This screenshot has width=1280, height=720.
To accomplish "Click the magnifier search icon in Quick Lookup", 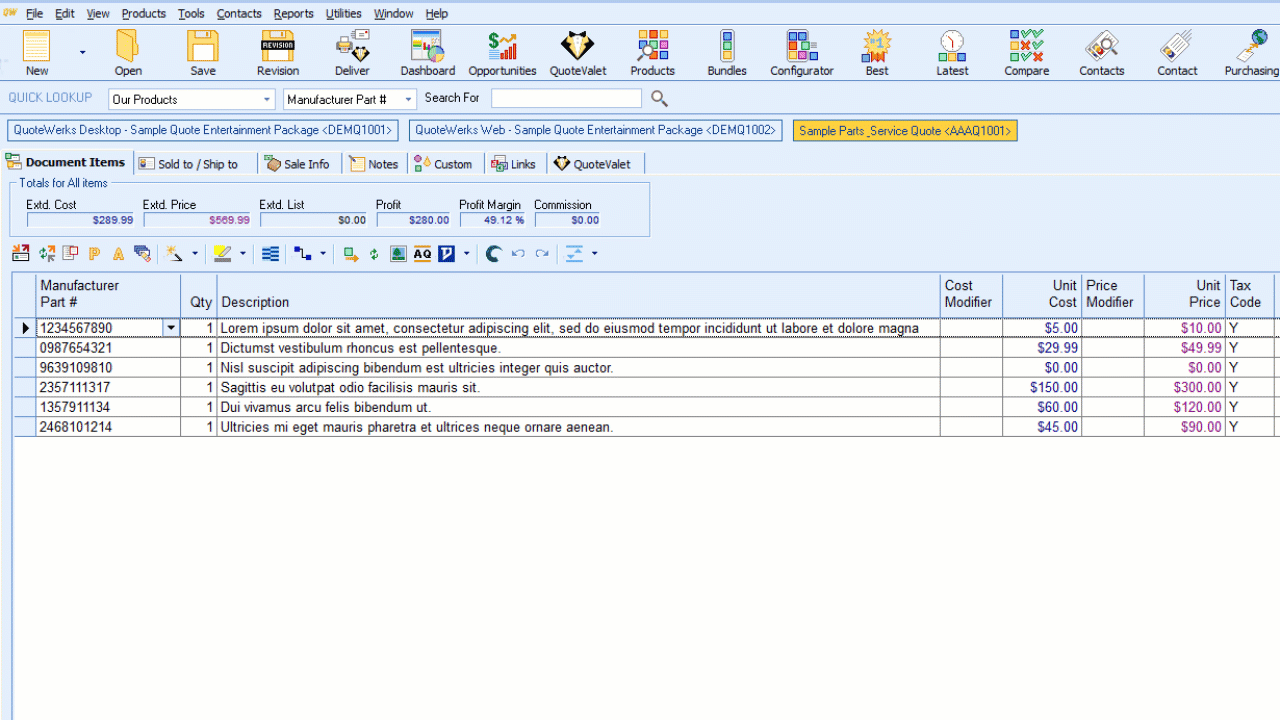I will point(659,98).
